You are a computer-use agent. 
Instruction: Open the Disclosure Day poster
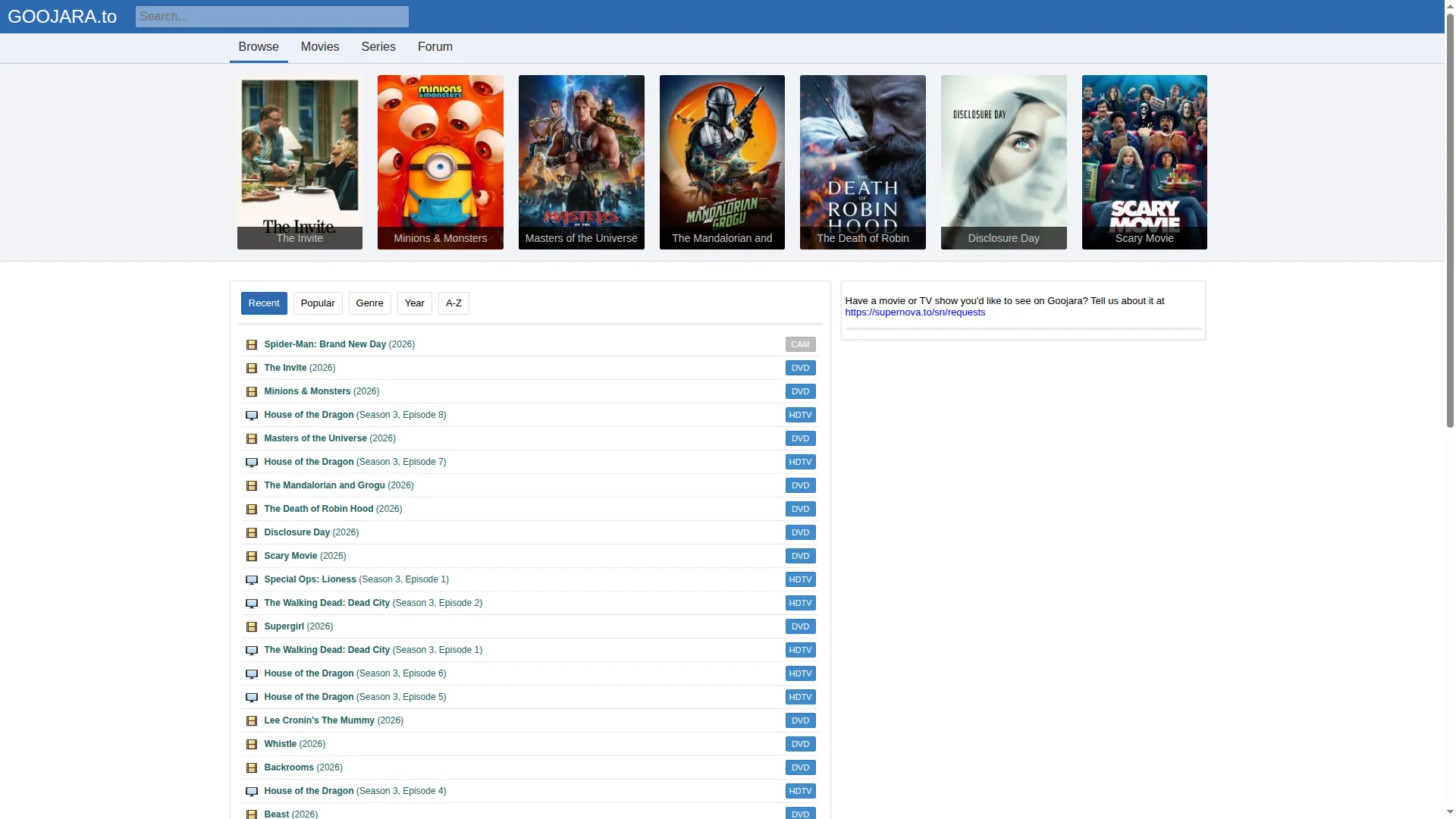click(1004, 162)
